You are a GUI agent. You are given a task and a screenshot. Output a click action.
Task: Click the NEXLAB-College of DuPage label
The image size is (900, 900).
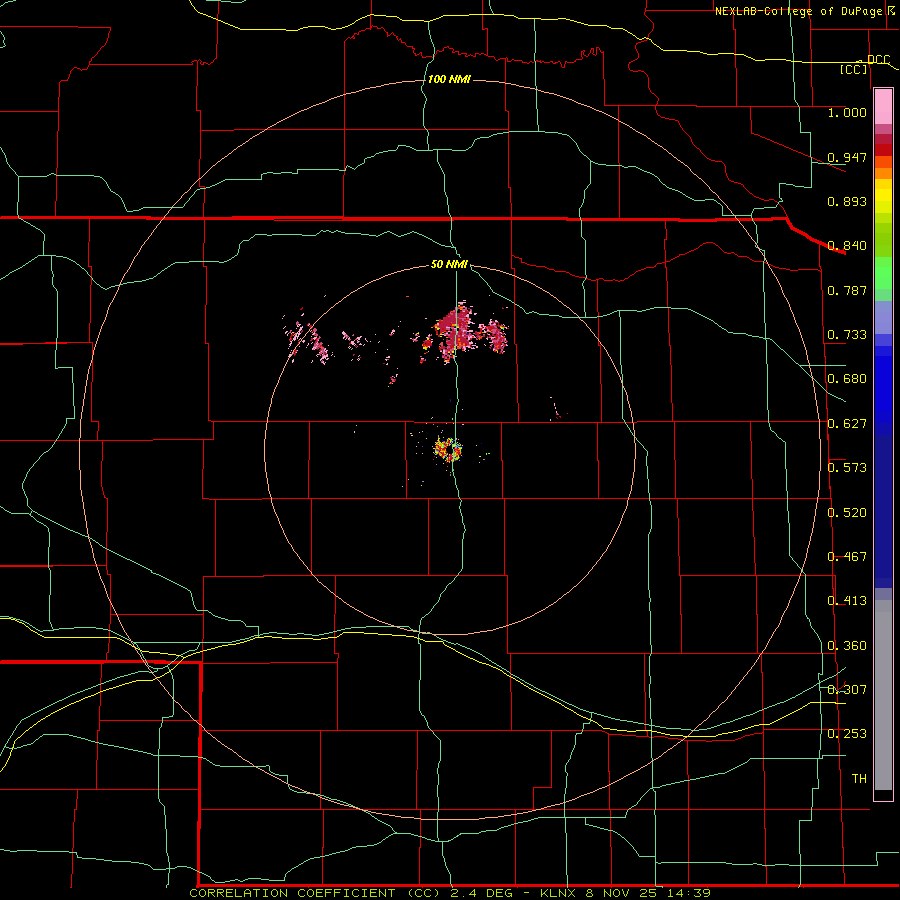pyautogui.click(x=798, y=11)
